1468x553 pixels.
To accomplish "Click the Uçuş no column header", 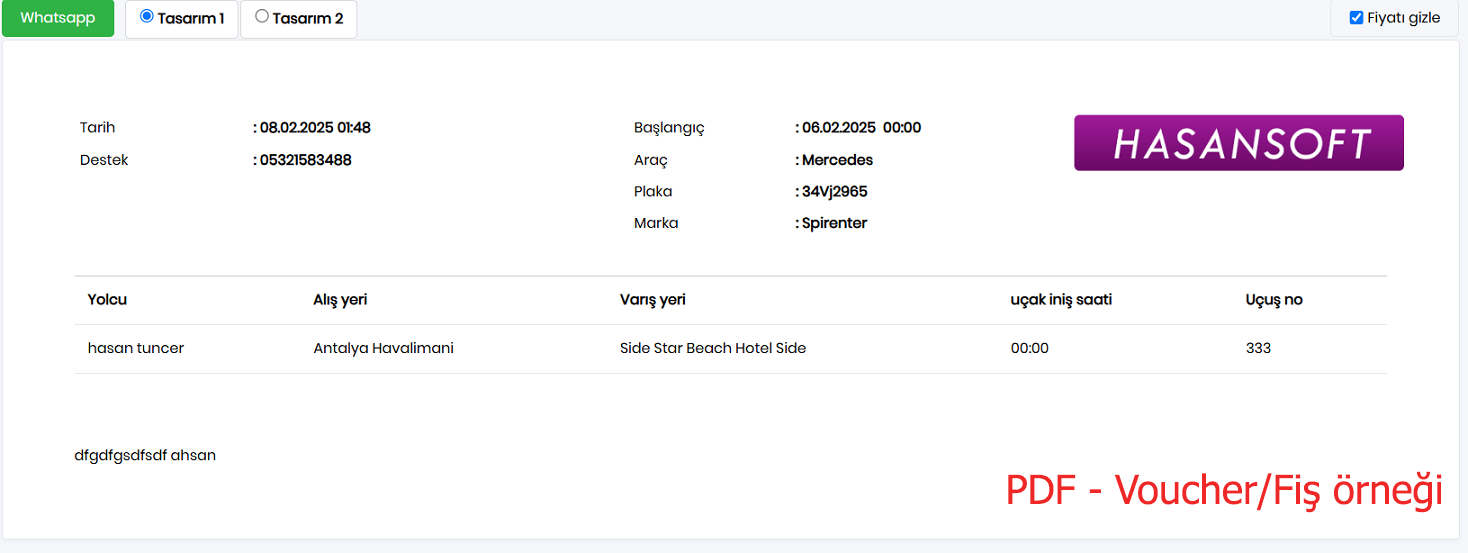I will [x=1274, y=300].
